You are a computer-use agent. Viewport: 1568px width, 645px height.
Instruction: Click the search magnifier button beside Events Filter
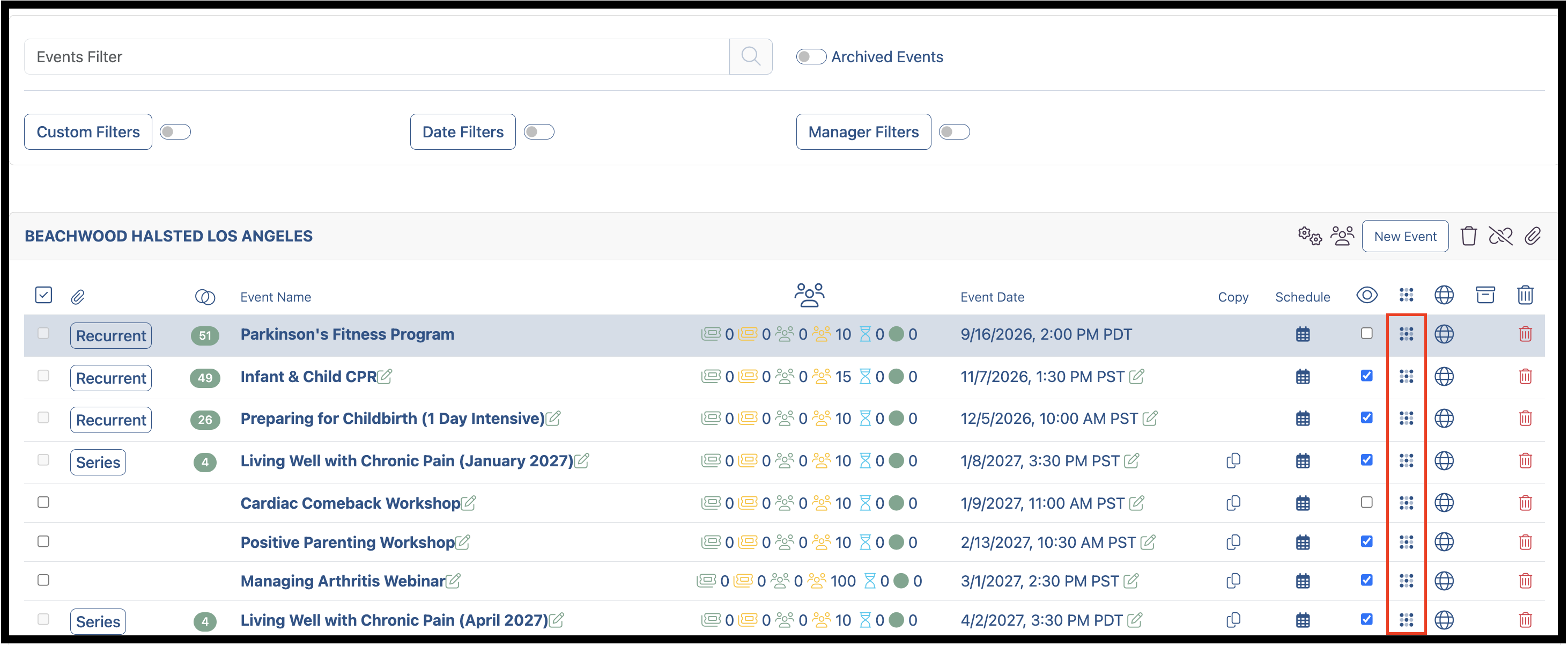[x=751, y=57]
